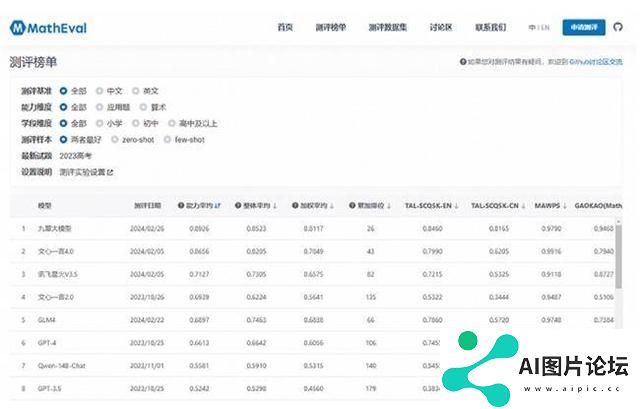This screenshot has width=640, height=409.
Task: Click the external-link icon next to 测评实验设置
Action: [110, 172]
